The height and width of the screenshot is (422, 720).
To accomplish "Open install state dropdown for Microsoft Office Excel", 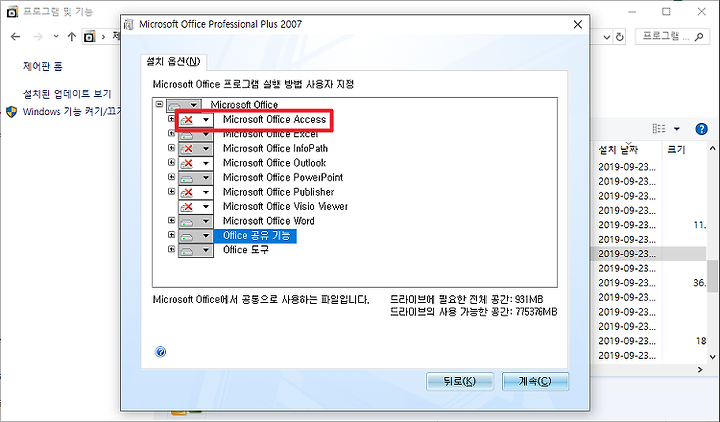I will tap(196, 135).
